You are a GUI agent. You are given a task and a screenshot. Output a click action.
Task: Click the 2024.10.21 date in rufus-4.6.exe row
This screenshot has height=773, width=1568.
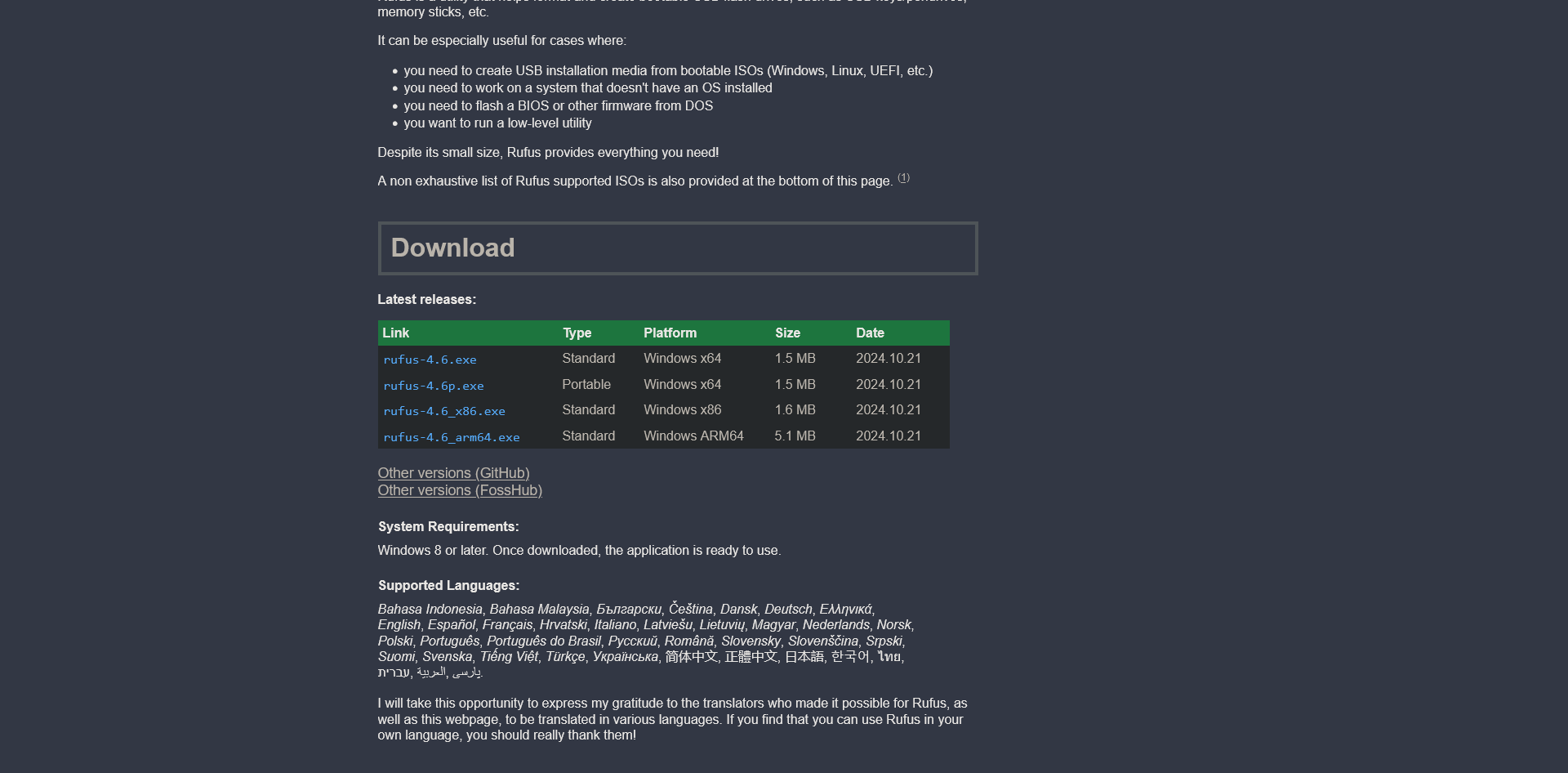coord(888,358)
